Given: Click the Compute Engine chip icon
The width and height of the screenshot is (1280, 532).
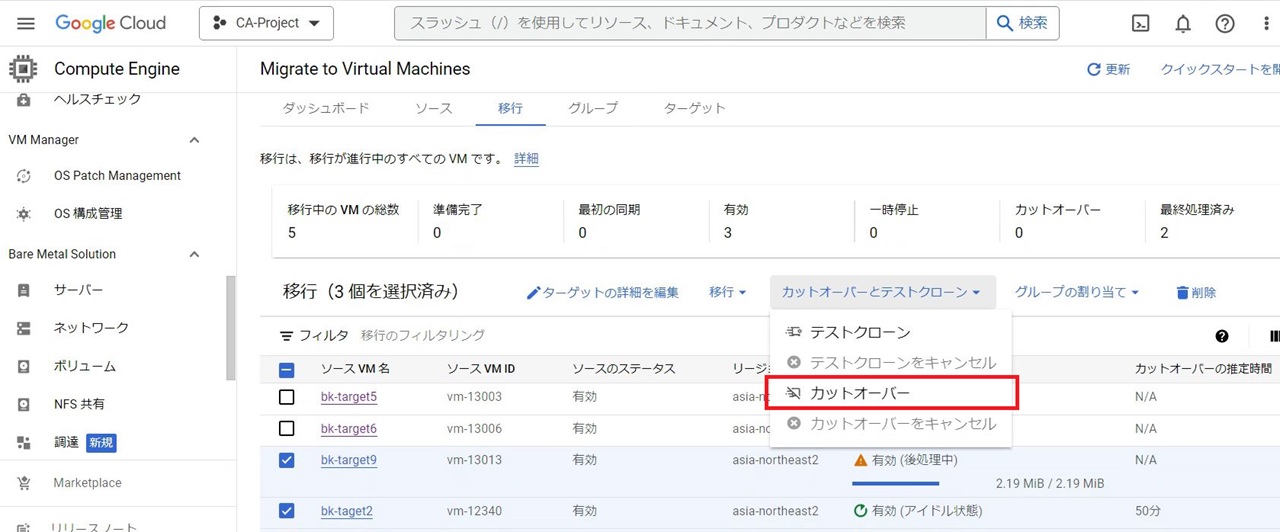Looking at the screenshot, I should coord(23,69).
